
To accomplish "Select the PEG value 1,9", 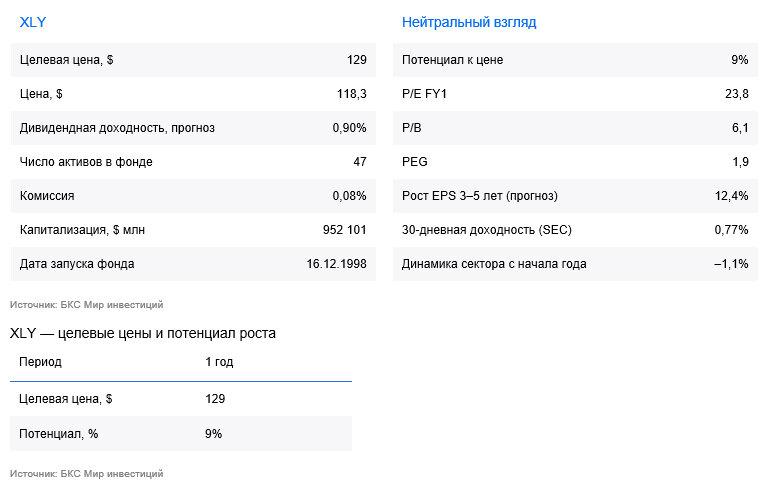I will [x=741, y=162].
